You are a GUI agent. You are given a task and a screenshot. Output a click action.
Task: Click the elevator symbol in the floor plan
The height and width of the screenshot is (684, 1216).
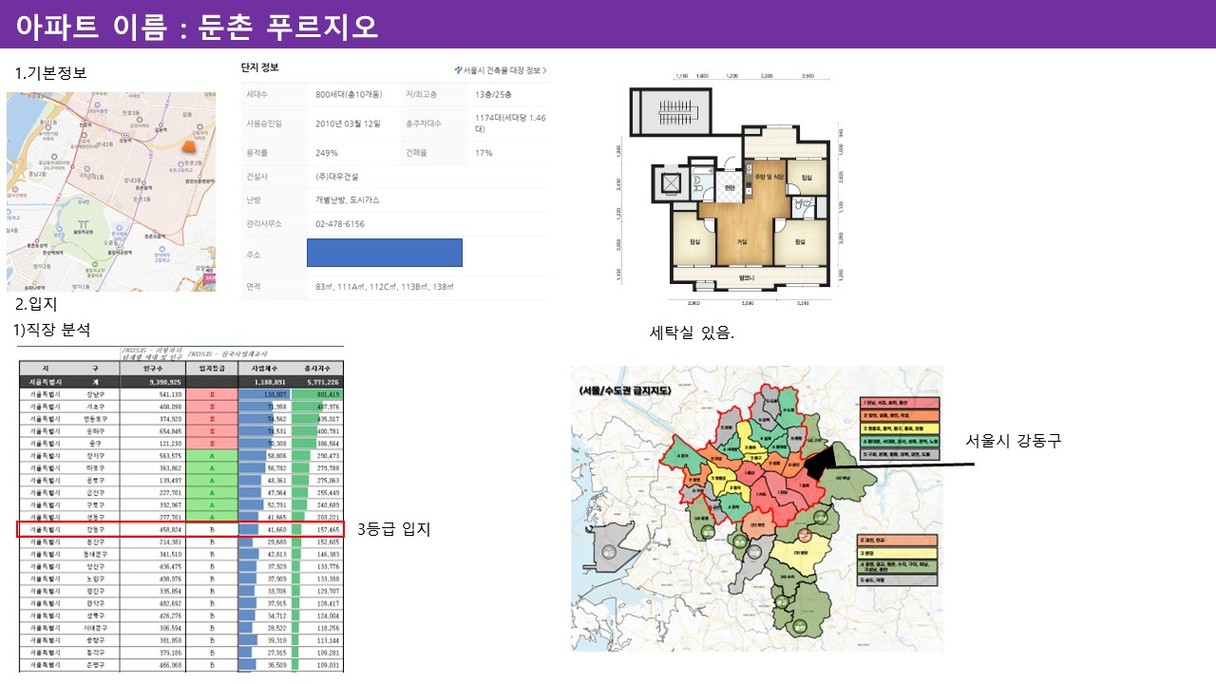click(x=672, y=183)
